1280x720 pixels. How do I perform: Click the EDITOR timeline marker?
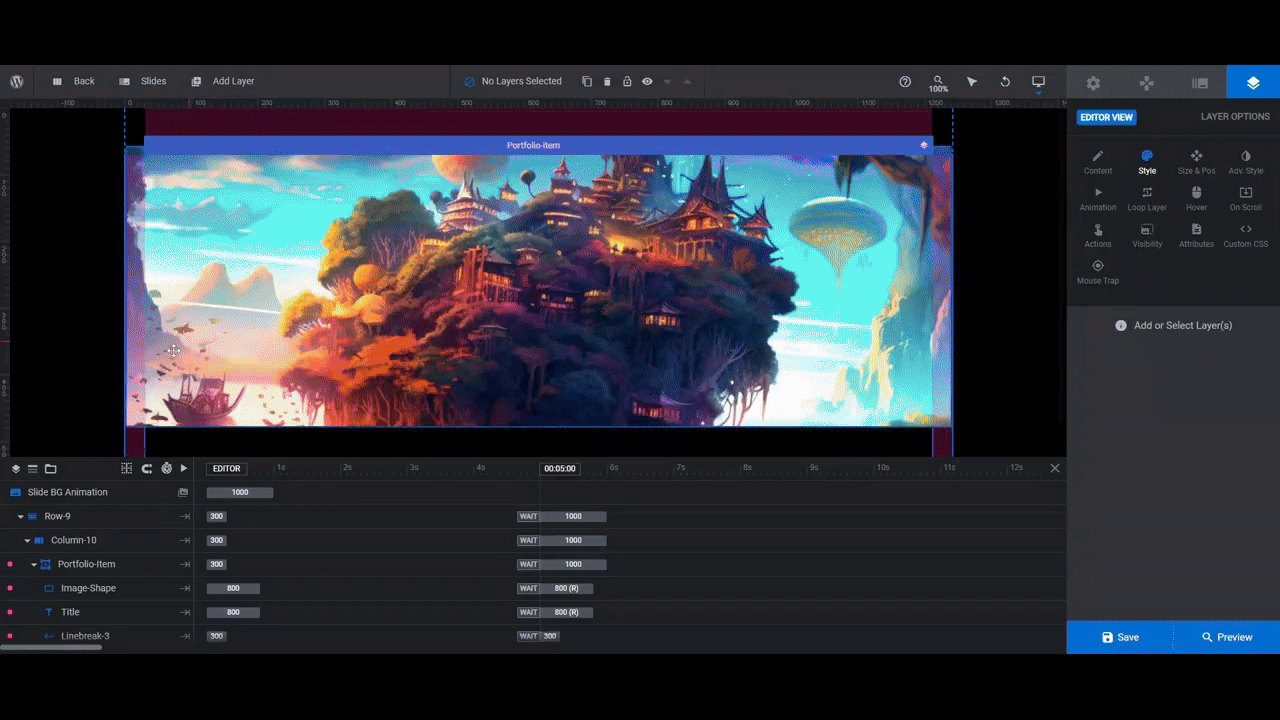click(x=227, y=468)
